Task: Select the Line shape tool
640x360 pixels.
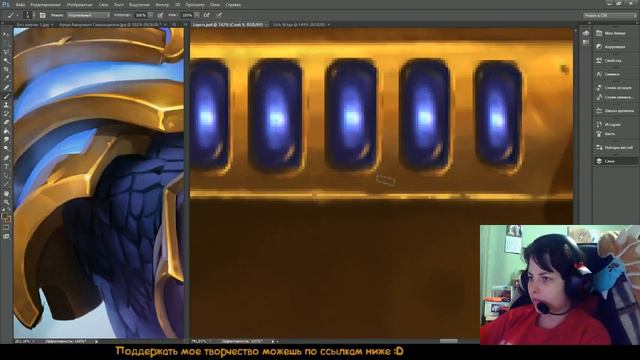Action: click(6, 184)
